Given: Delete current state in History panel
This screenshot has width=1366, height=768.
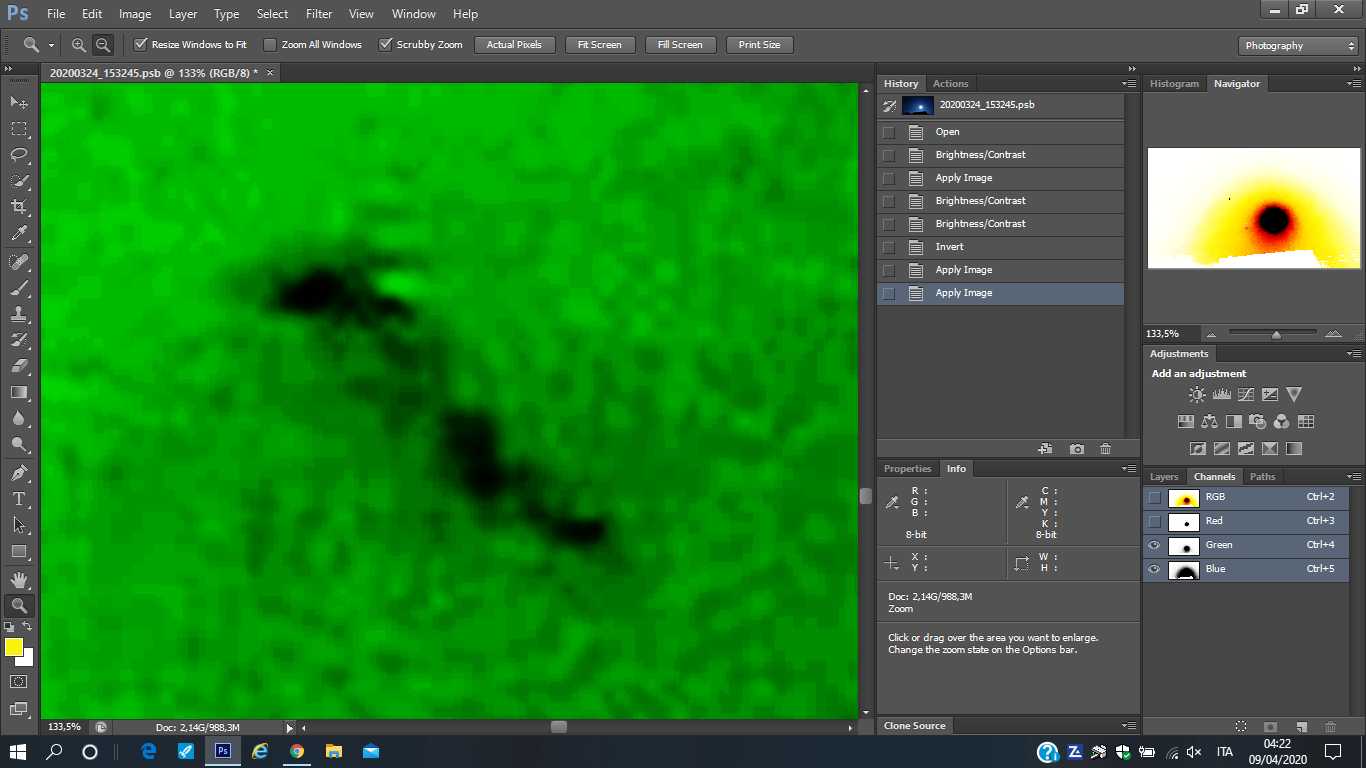Looking at the screenshot, I should coord(1105,450).
